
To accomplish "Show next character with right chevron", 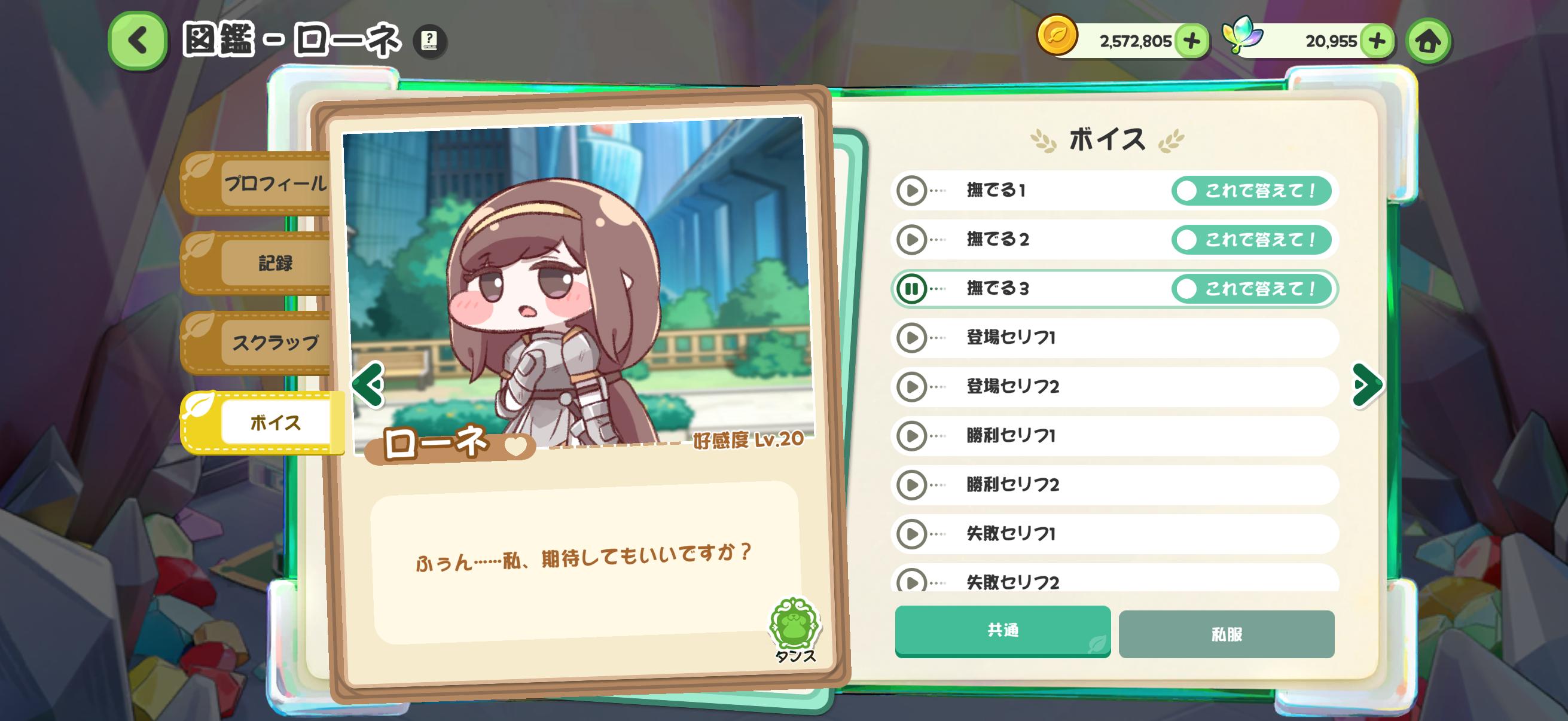I will (x=1366, y=384).
